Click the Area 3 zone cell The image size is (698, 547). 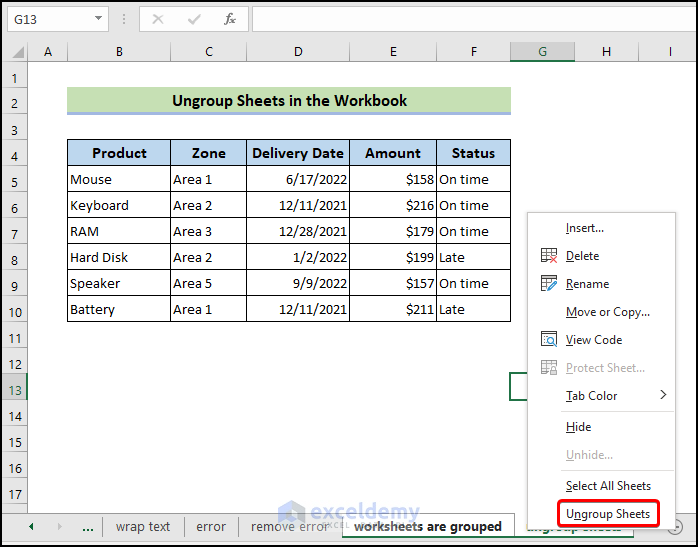[208, 231]
